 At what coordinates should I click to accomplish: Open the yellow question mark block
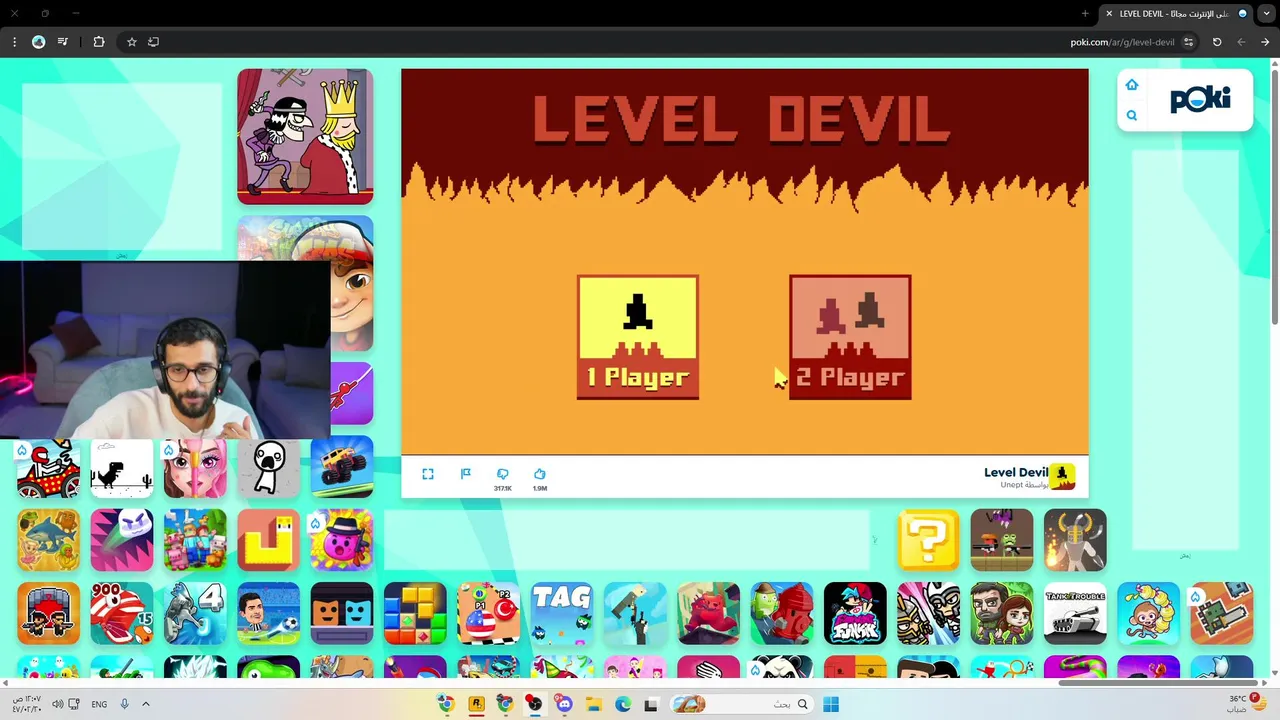(928, 540)
